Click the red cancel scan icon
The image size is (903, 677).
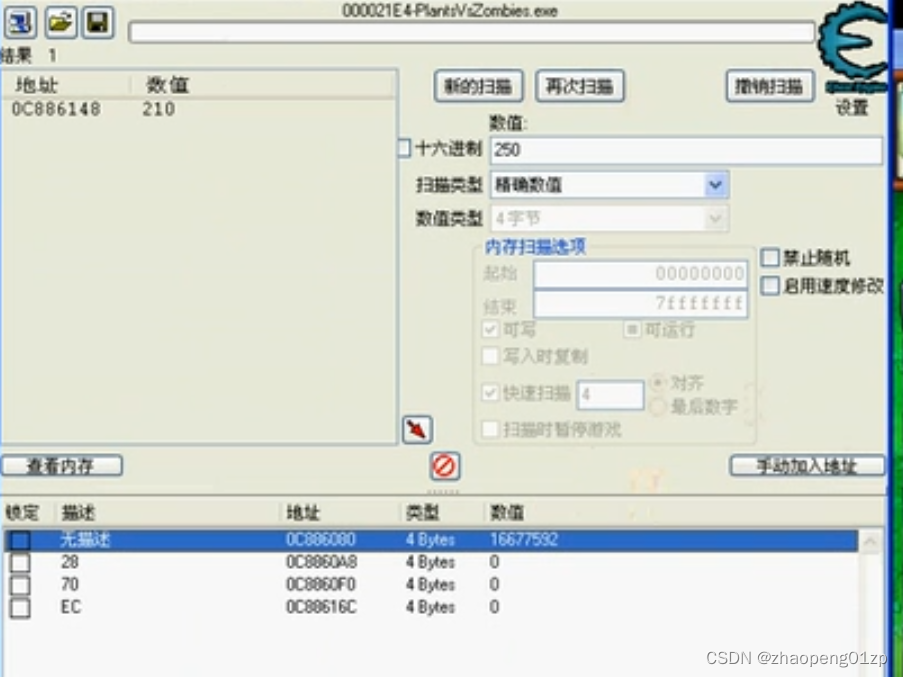click(444, 465)
